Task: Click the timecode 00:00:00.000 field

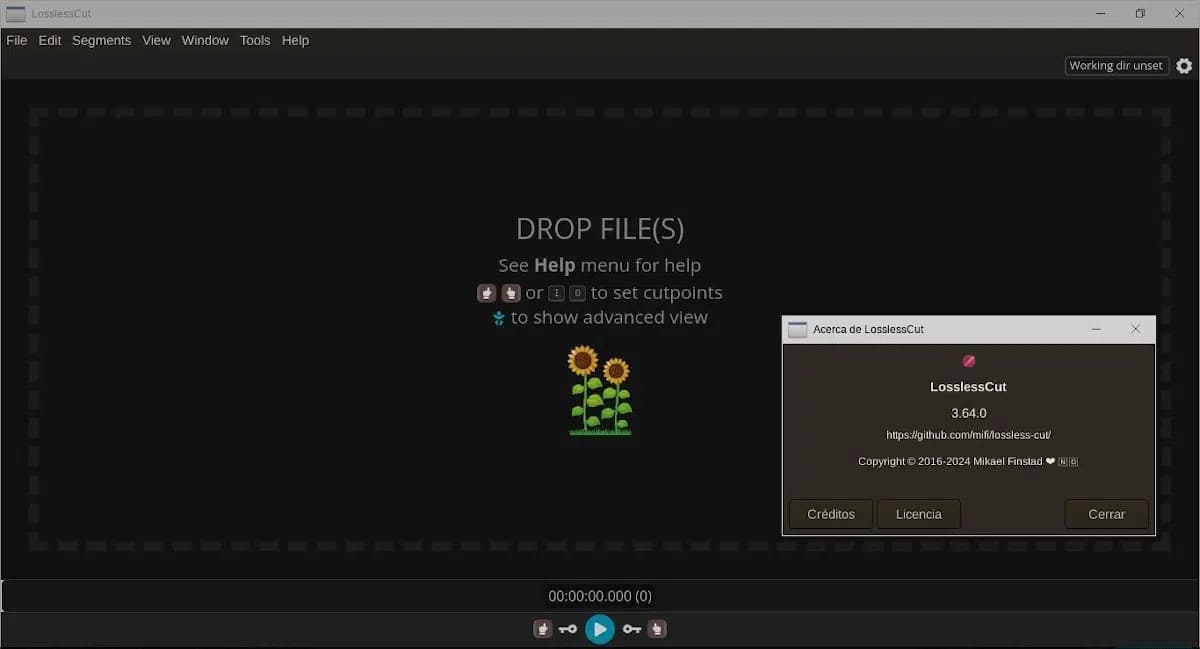Action: [x=599, y=596]
